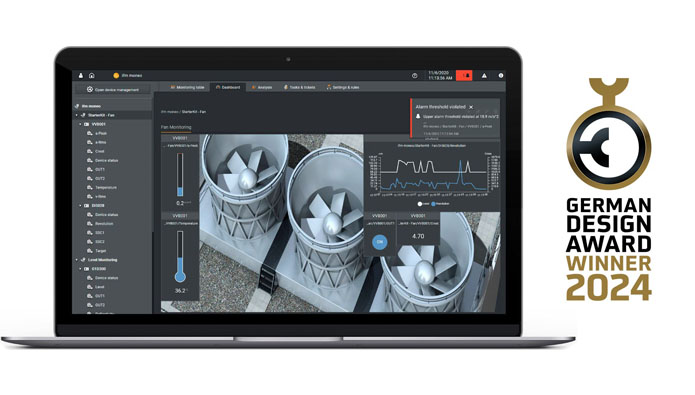Open the red alarm bell notifications
Screen dimensions: 695x395
(464, 75)
